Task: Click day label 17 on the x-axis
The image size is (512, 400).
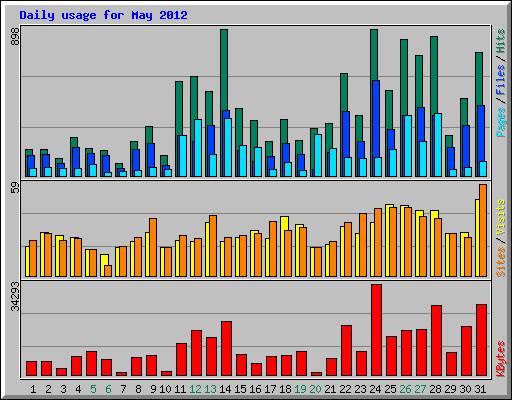Action: pos(270,389)
